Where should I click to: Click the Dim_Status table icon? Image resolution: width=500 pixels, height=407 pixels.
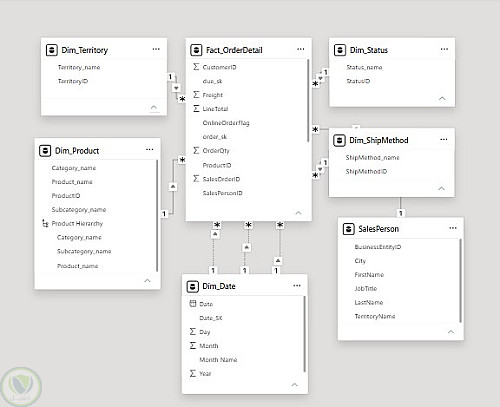339,50
